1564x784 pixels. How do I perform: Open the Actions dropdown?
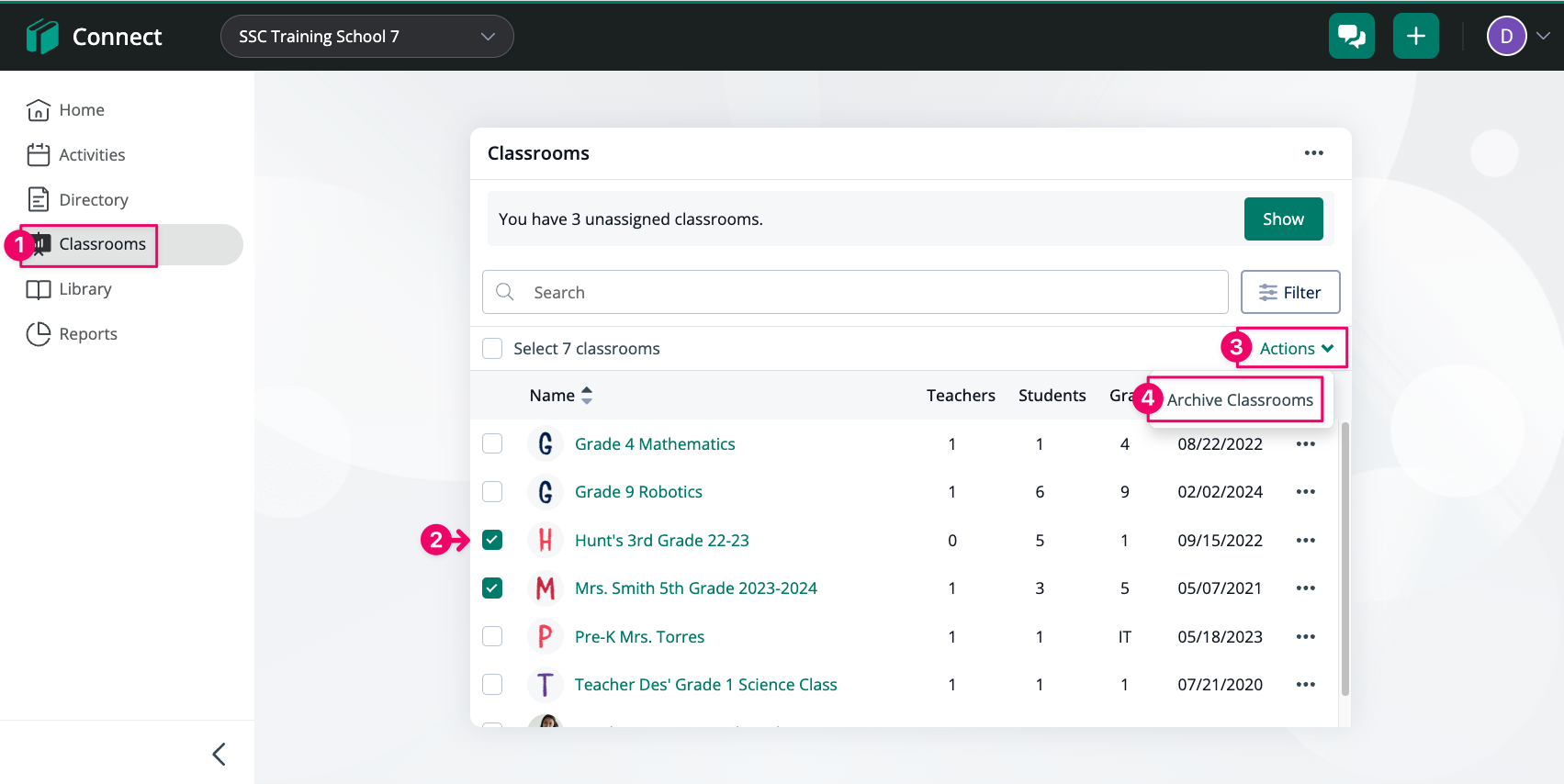tap(1296, 349)
